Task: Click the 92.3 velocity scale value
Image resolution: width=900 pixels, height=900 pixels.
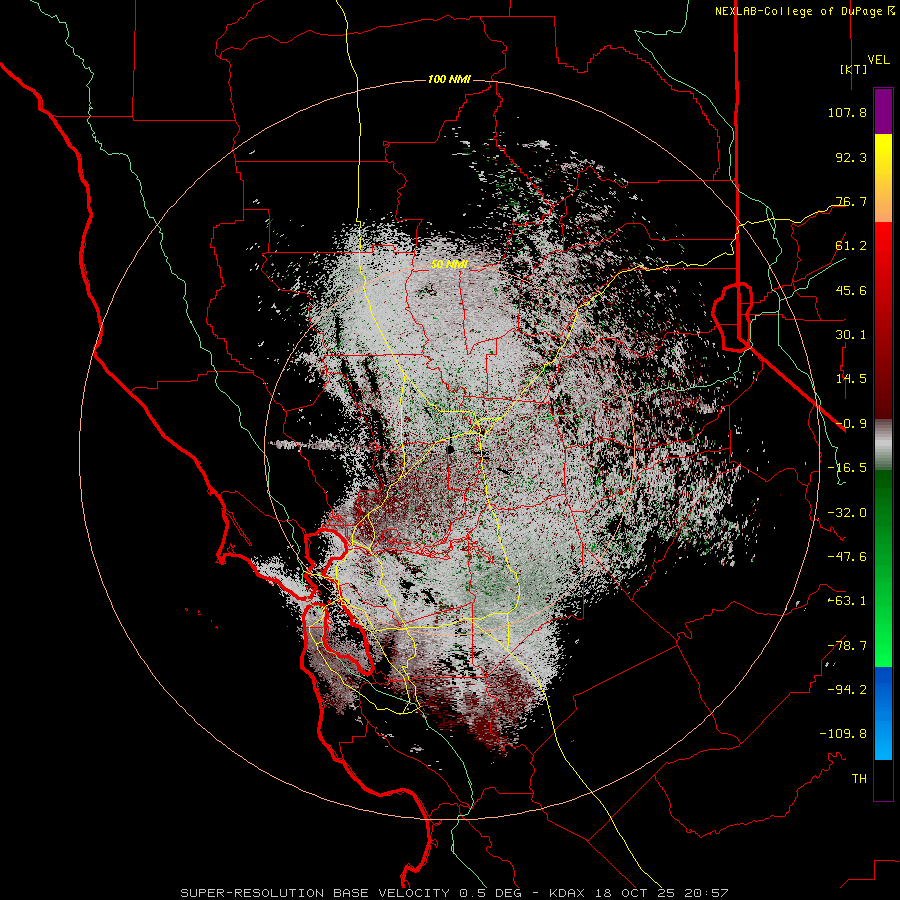Action: click(851, 157)
